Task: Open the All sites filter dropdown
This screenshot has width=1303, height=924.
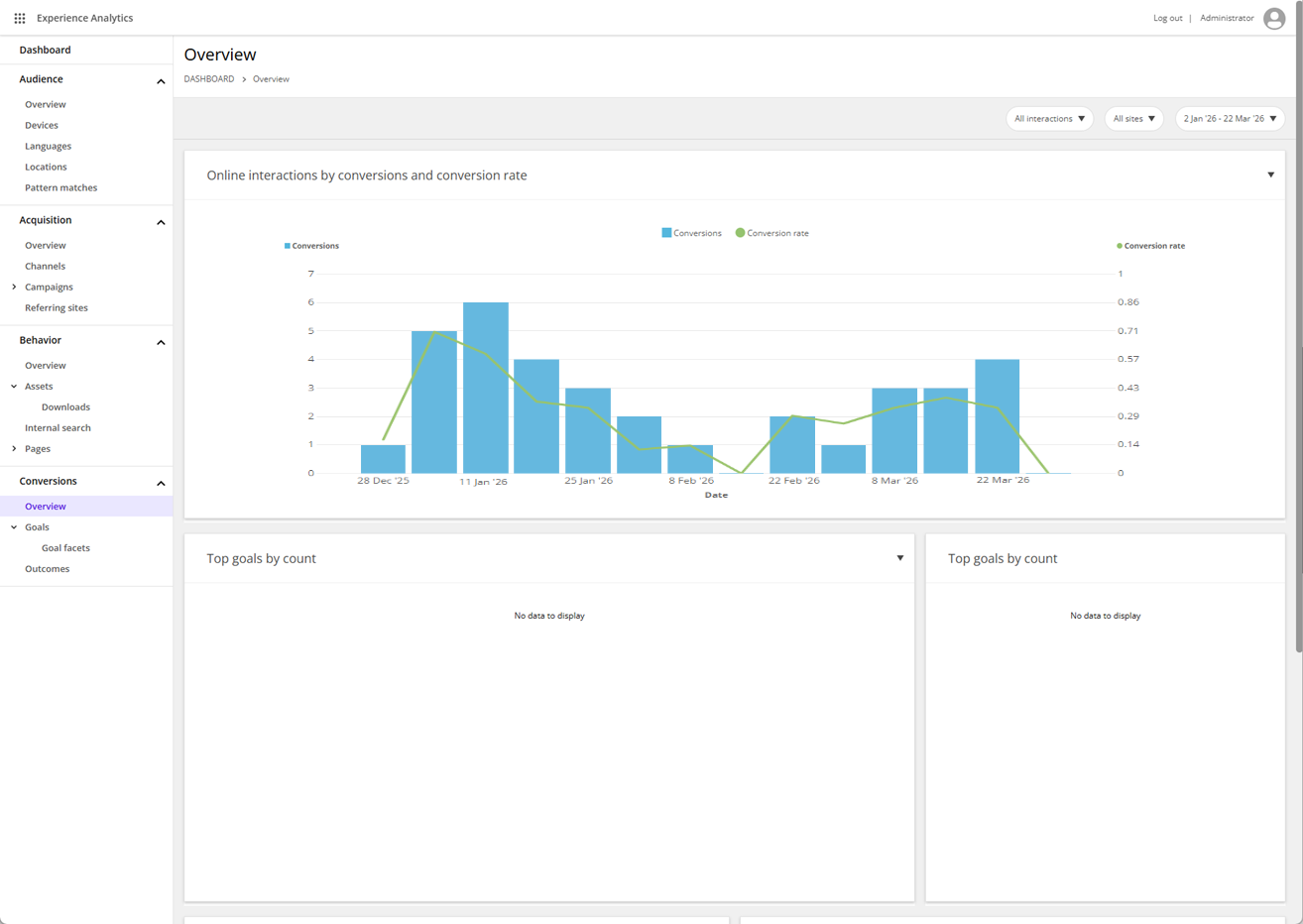Action: tap(1133, 118)
